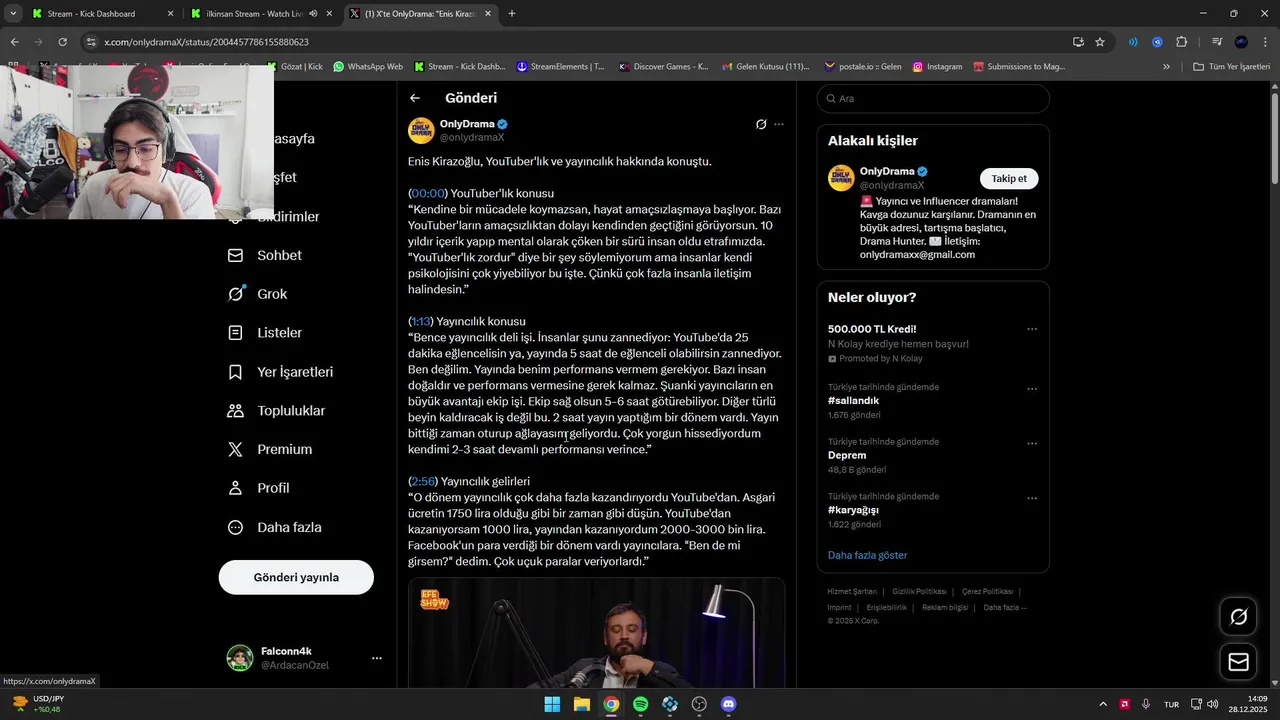The width and height of the screenshot is (1280, 720).
Task: Bookmark this page with the star icon
Action: click(x=1100, y=42)
